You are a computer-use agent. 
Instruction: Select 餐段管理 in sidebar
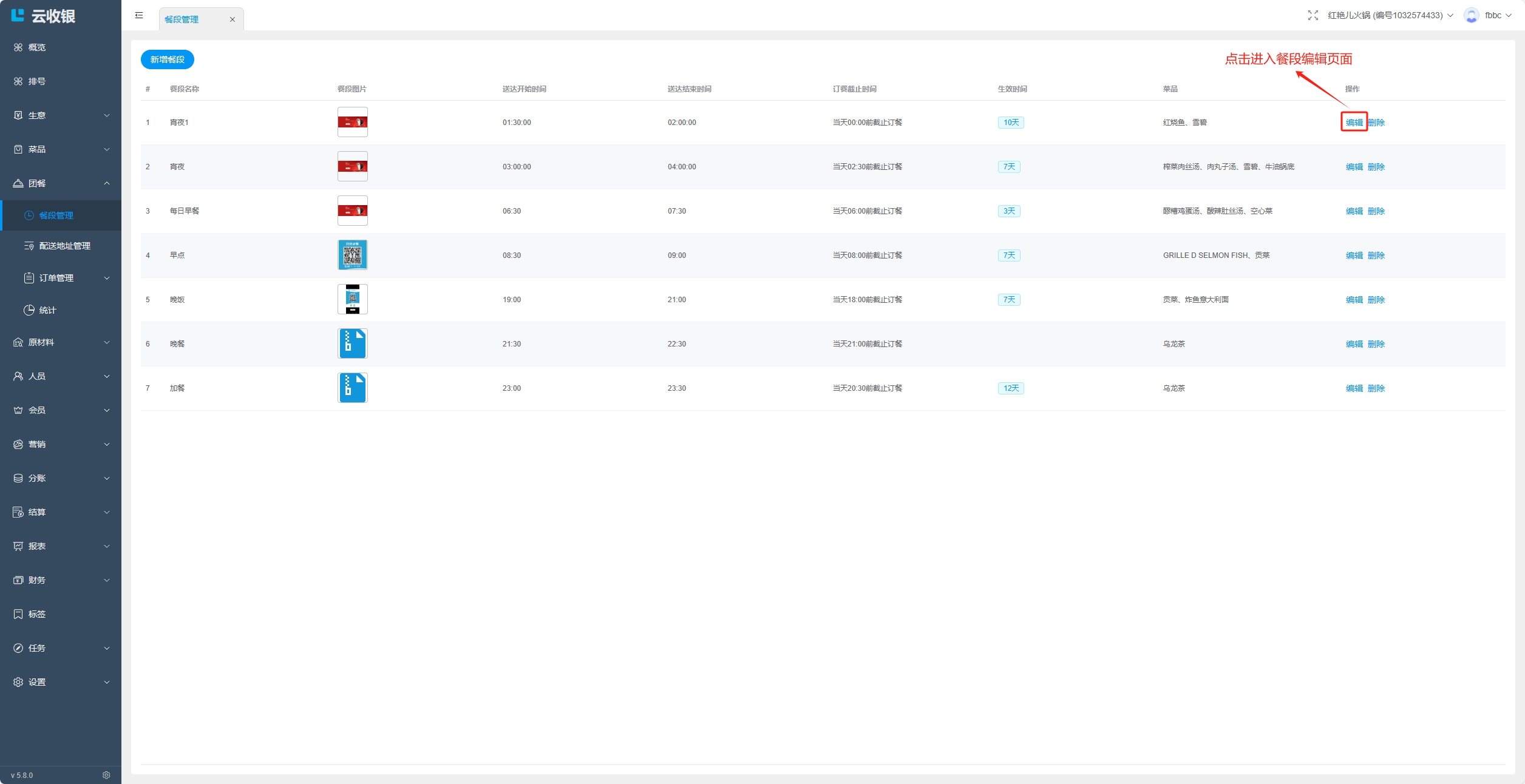click(56, 215)
